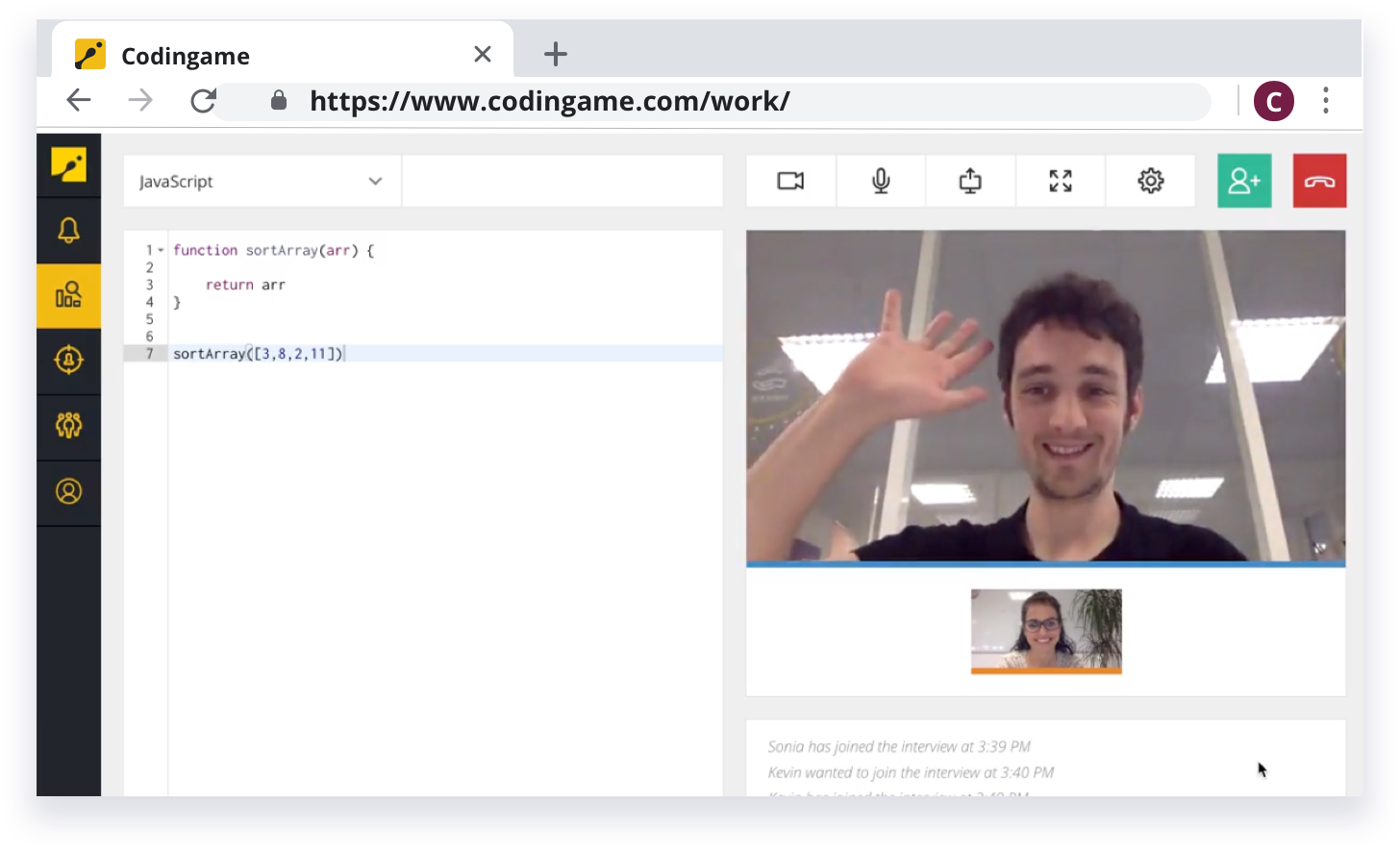Click 'Kevin wanted to join the interview' entry
The height and width of the screenshot is (852, 1400).
click(911, 772)
